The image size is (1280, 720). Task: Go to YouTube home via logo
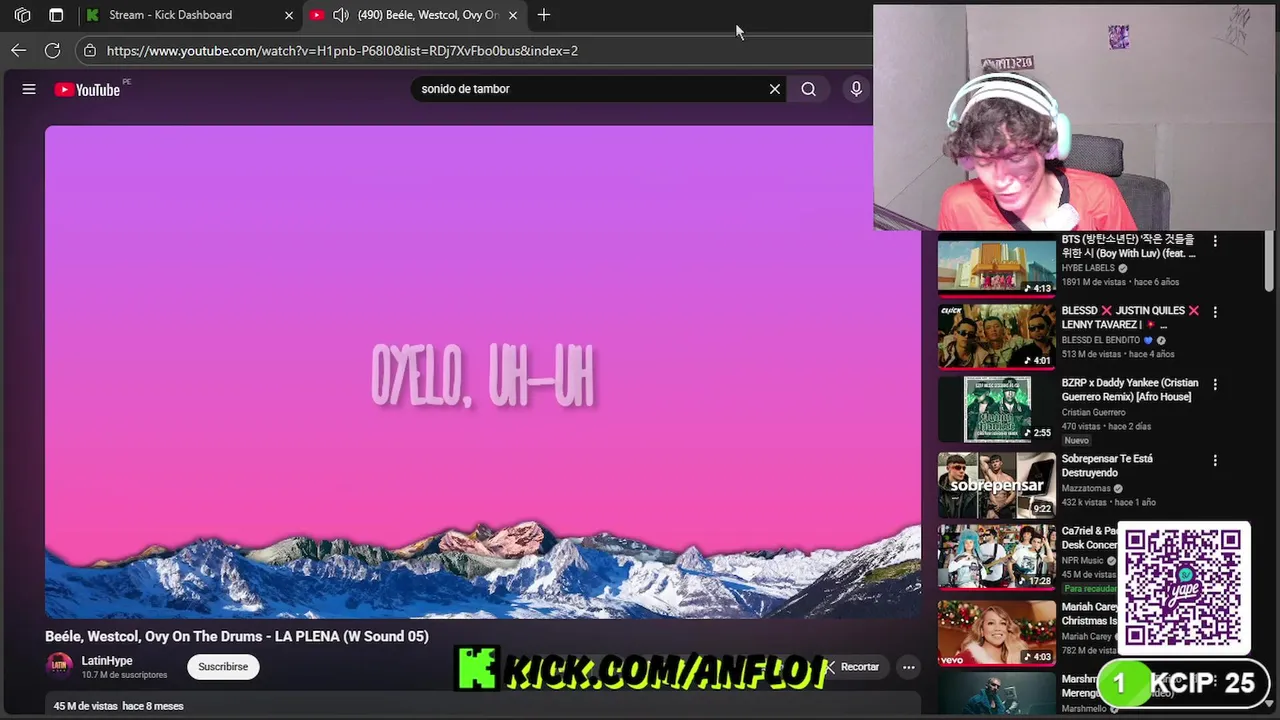coord(87,90)
